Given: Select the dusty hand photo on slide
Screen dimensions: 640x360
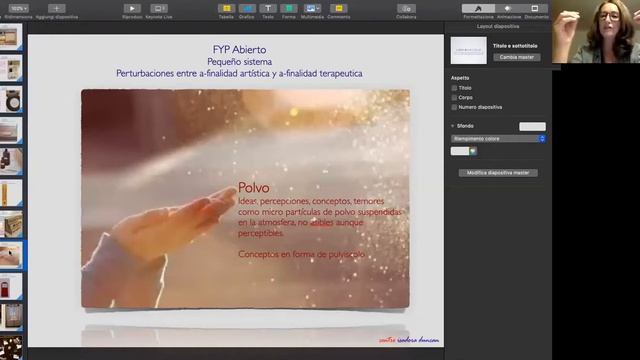Looking at the screenshot, I should pyautogui.click(x=245, y=199).
